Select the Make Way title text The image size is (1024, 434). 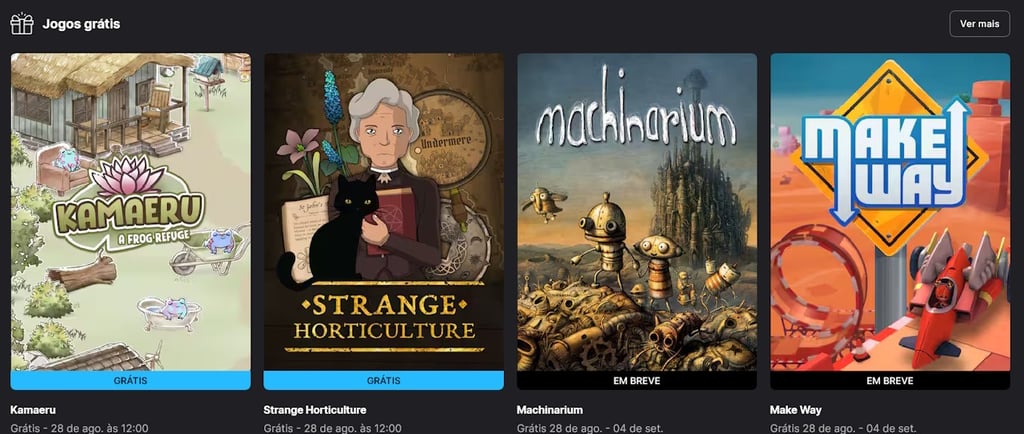click(795, 410)
